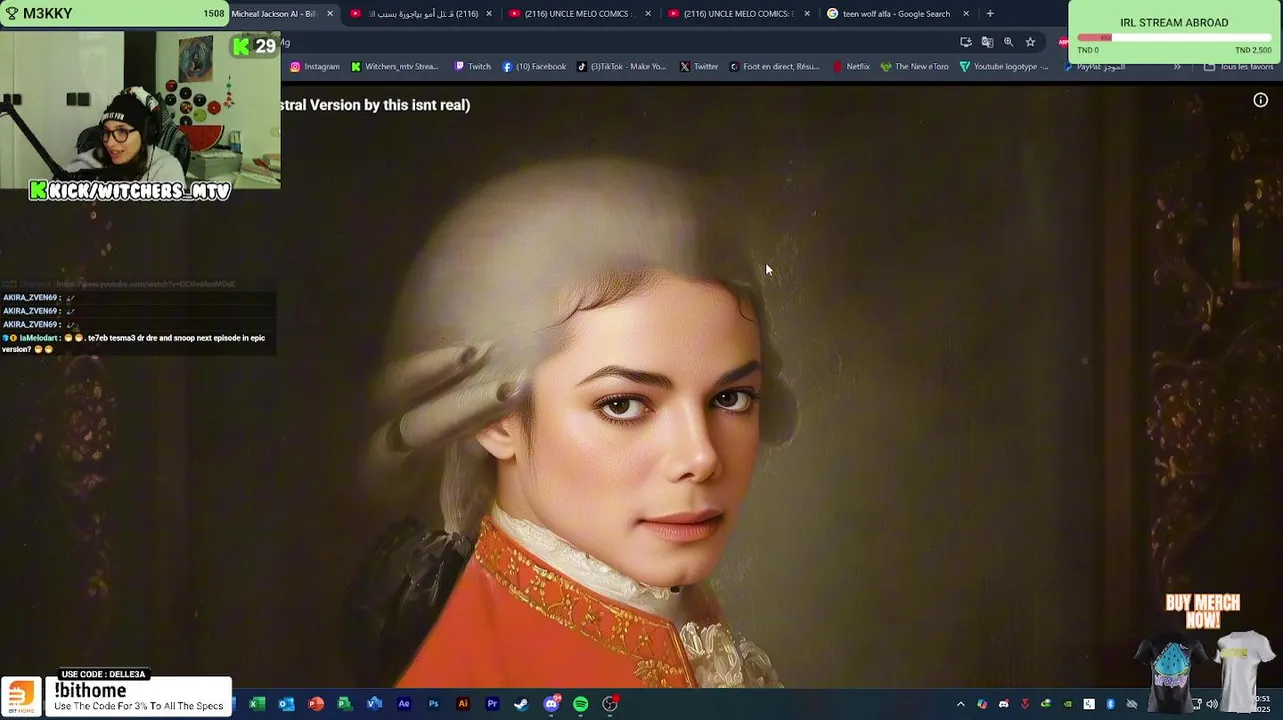Launch Illustrator from the taskbar
Image resolution: width=1283 pixels, height=720 pixels.
[x=462, y=704]
